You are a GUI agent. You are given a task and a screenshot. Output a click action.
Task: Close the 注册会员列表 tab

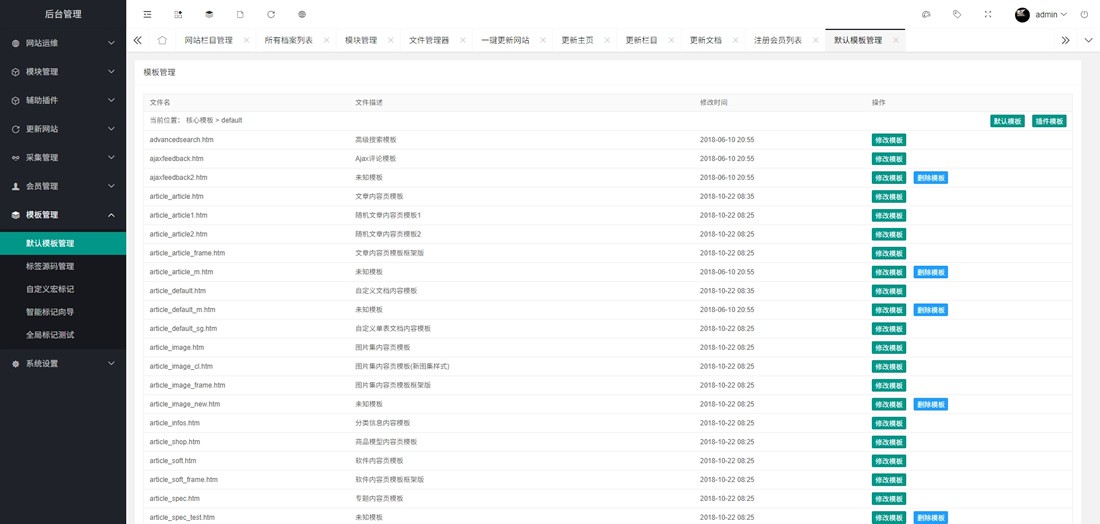(812, 40)
